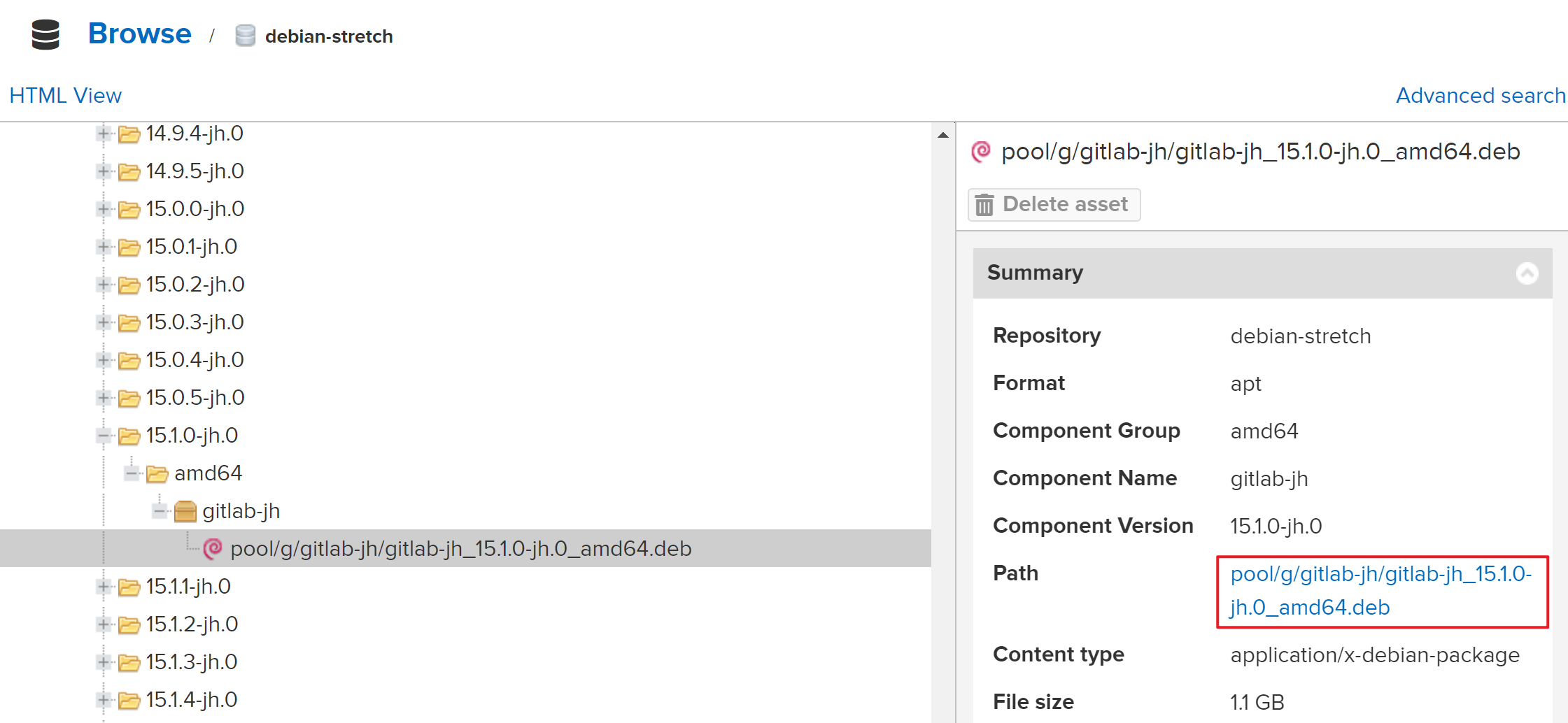The height and width of the screenshot is (723, 1568).
Task: Click the folder icon for 15.1.4-jh.0
Action: click(129, 699)
